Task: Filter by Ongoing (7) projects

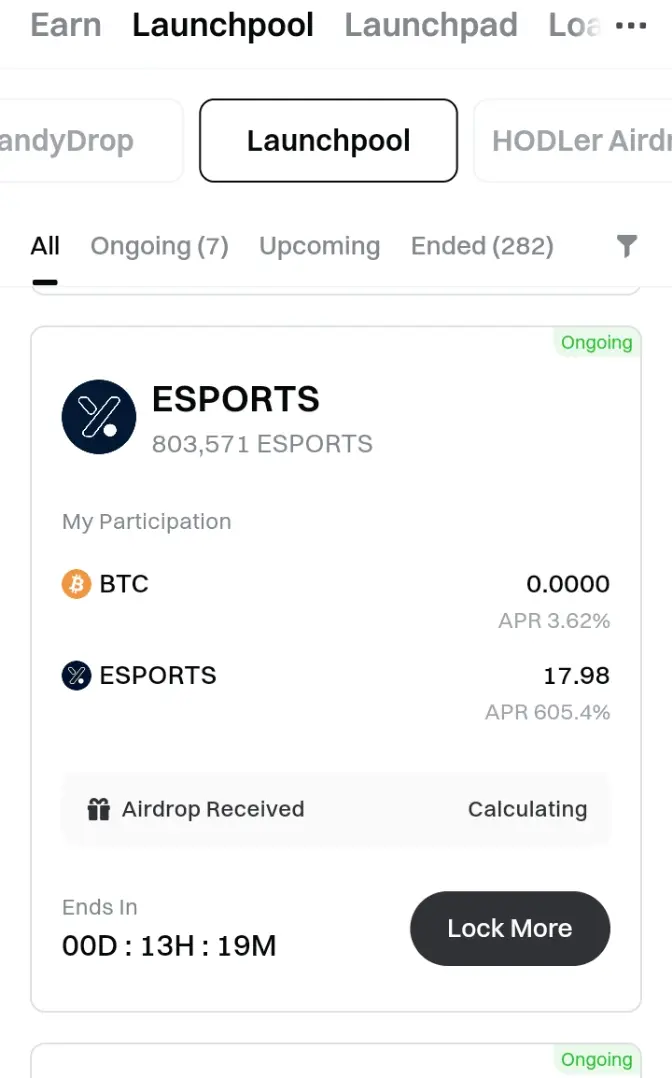Action: [160, 246]
